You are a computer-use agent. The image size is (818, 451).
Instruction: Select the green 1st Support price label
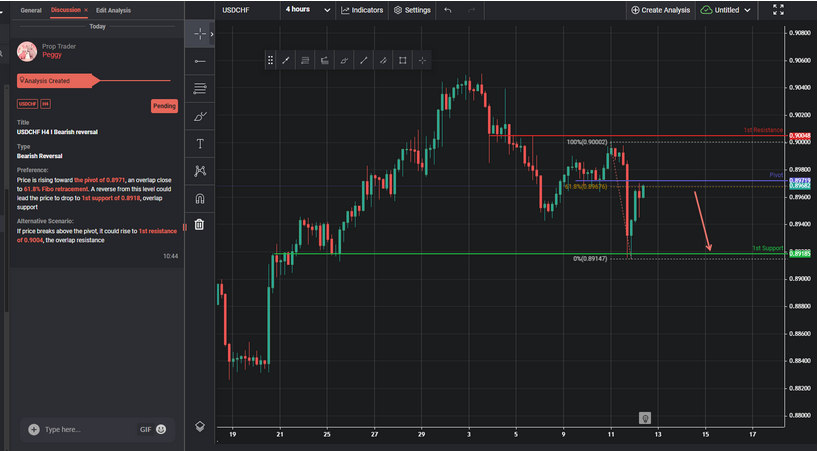799,253
